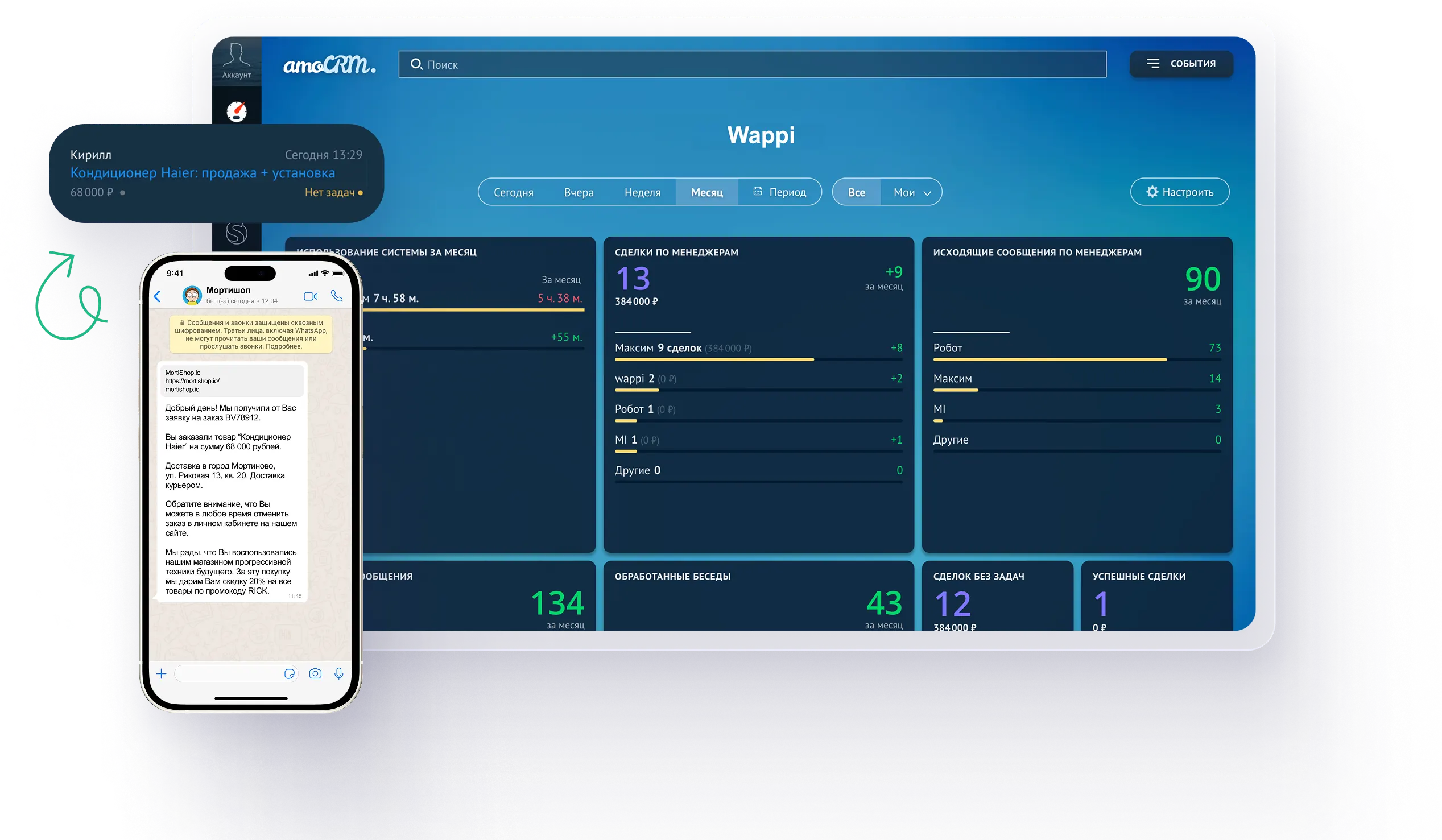Click the Максим 9 сделок row
This screenshot has width=1442, height=840.
[x=758, y=350]
